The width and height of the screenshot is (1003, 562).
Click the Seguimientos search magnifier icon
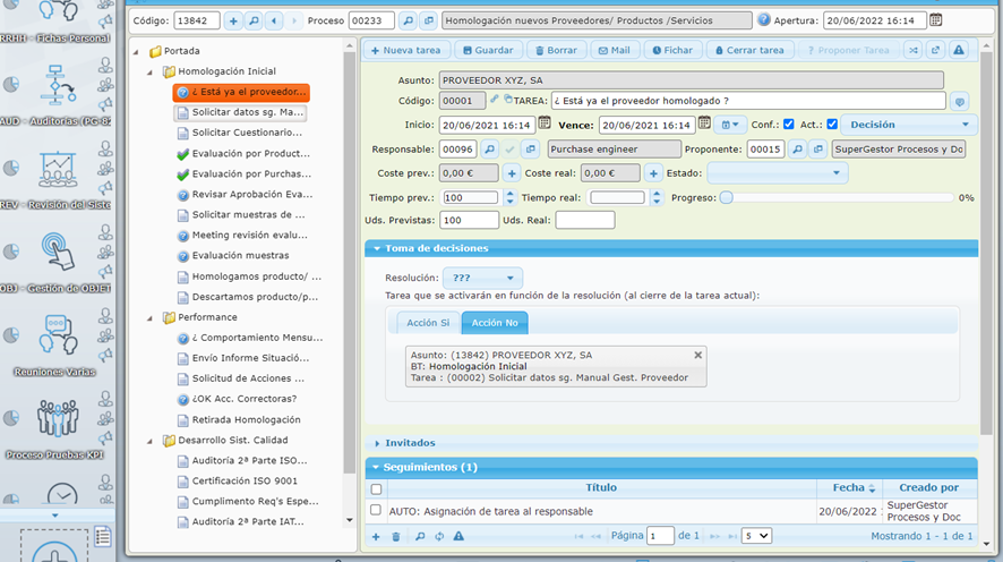(420, 536)
